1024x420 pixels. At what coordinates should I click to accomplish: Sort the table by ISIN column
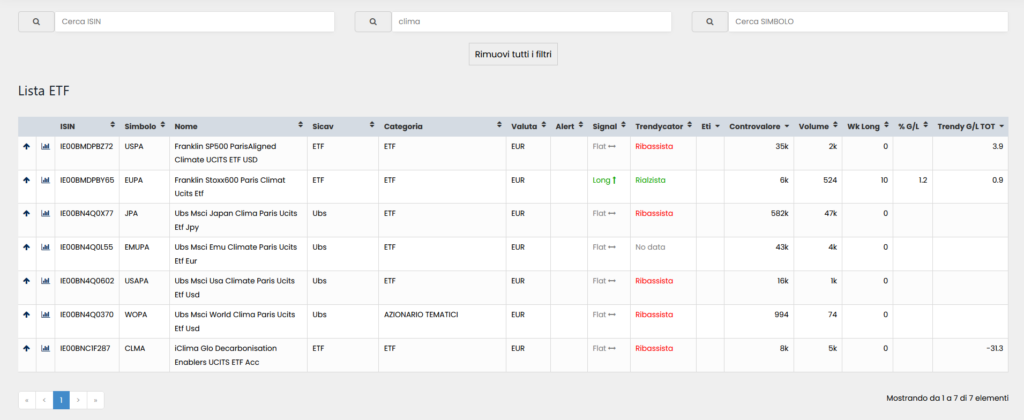point(86,127)
